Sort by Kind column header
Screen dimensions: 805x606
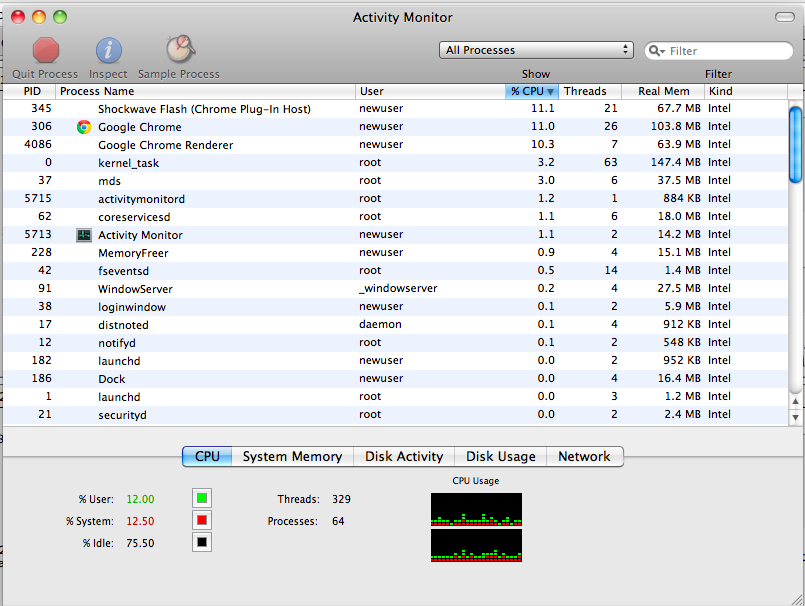(746, 91)
